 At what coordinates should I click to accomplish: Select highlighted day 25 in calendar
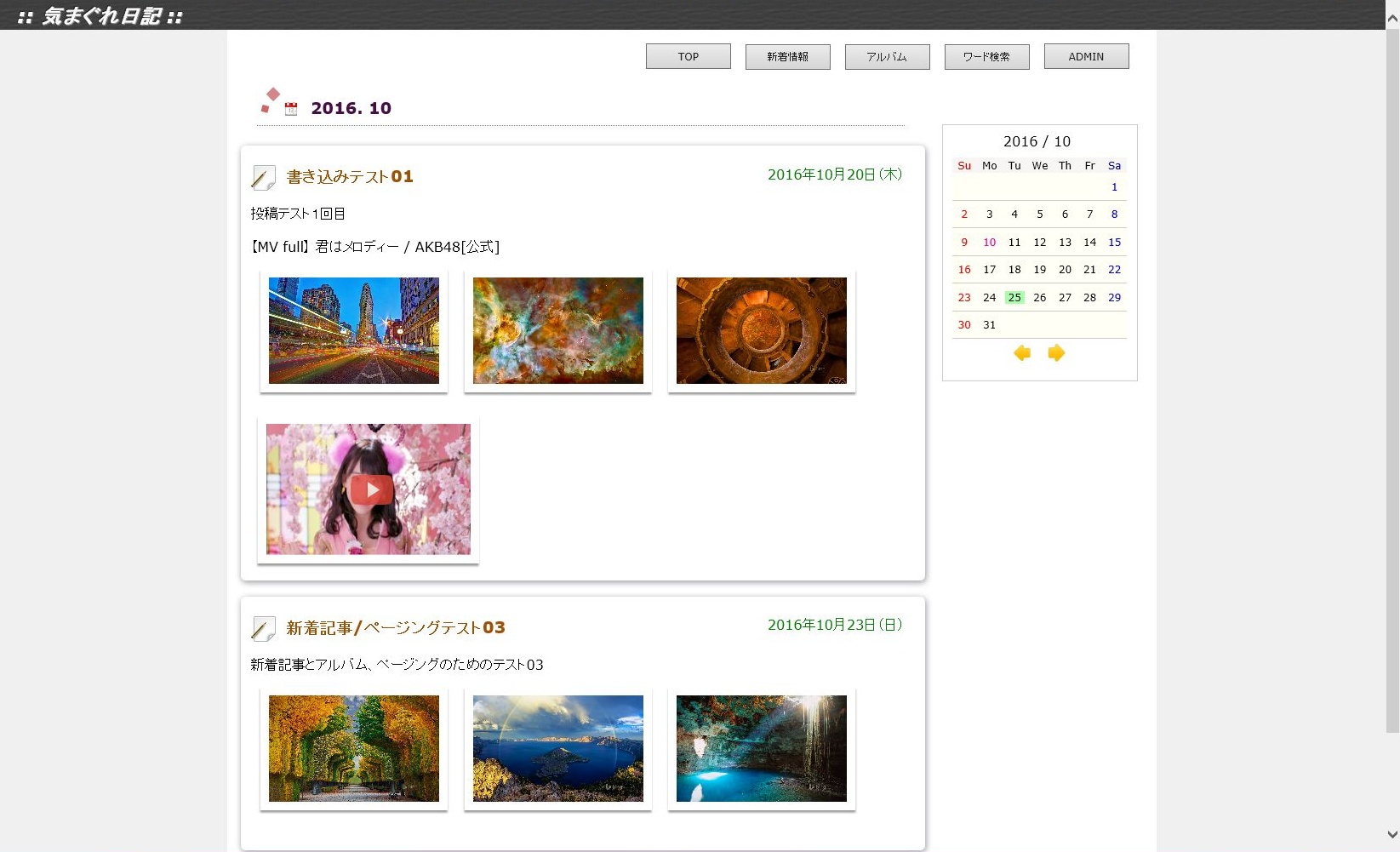[1014, 298]
